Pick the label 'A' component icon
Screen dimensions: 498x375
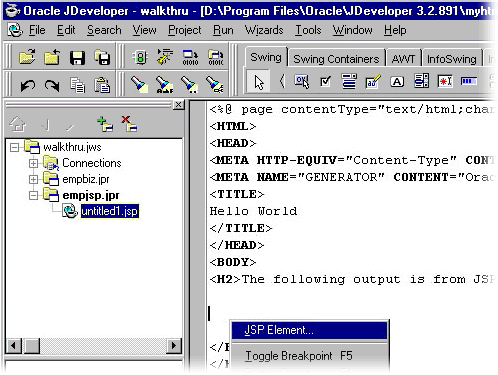tap(397, 82)
